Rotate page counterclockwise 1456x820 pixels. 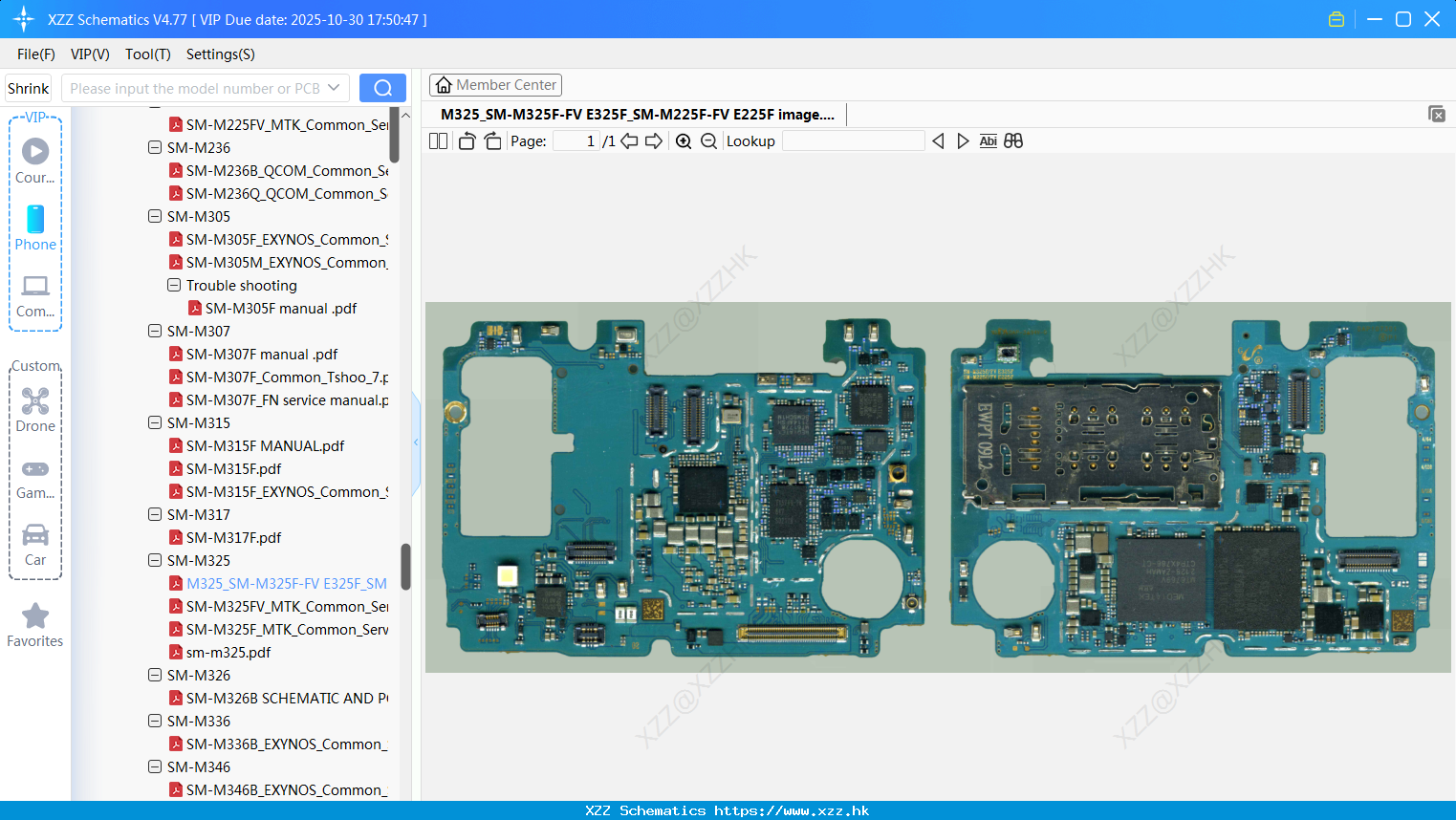tap(467, 141)
